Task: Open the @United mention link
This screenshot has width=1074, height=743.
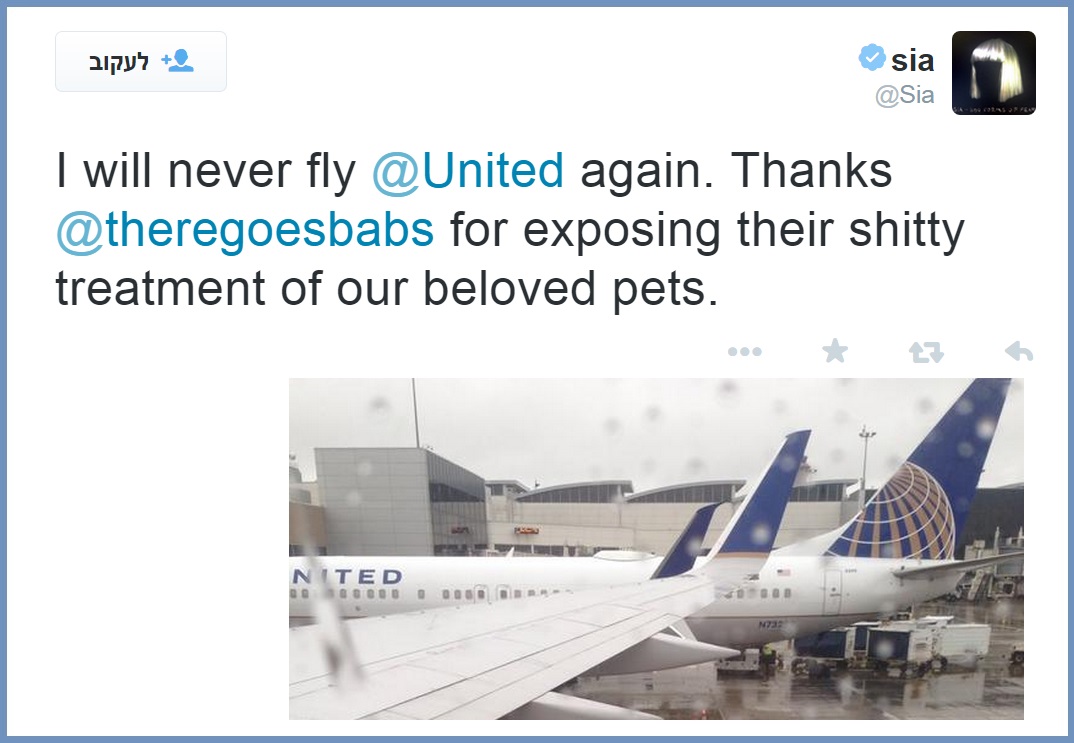Action: pyautogui.click(x=467, y=172)
